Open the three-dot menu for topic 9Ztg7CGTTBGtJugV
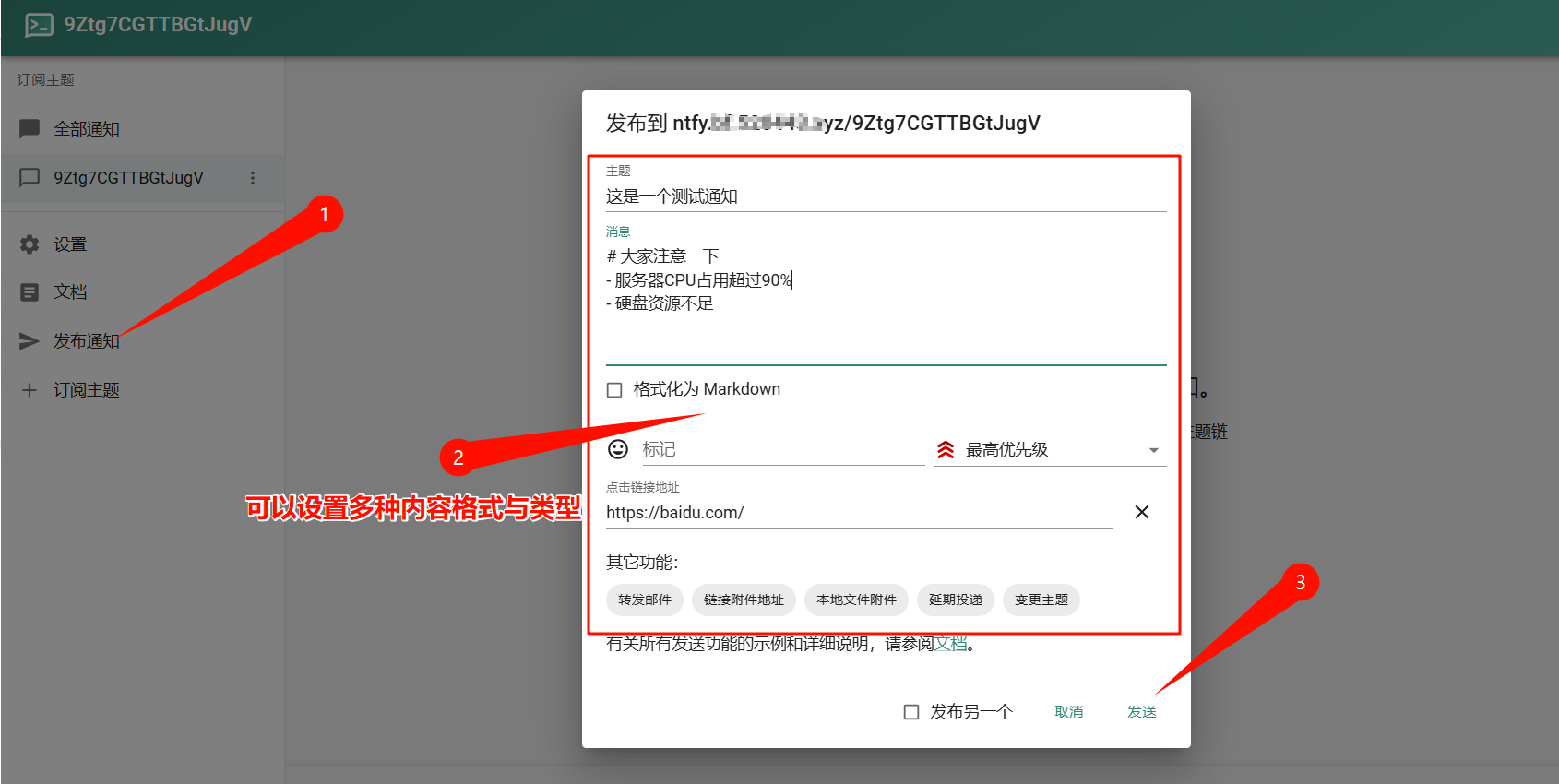This screenshot has width=1559, height=784. (x=253, y=178)
